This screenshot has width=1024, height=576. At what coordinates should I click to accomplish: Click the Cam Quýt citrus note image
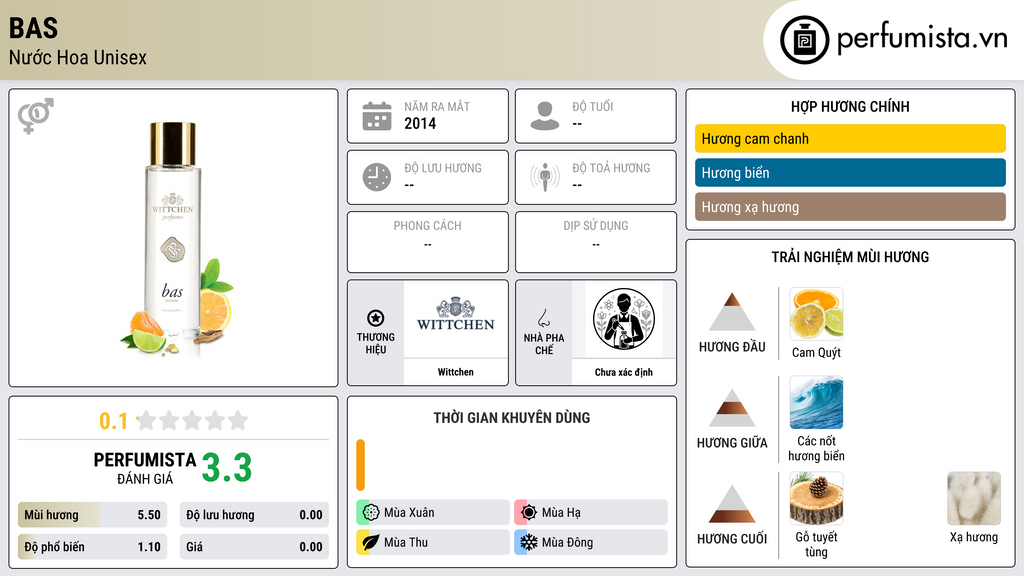(x=816, y=314)
